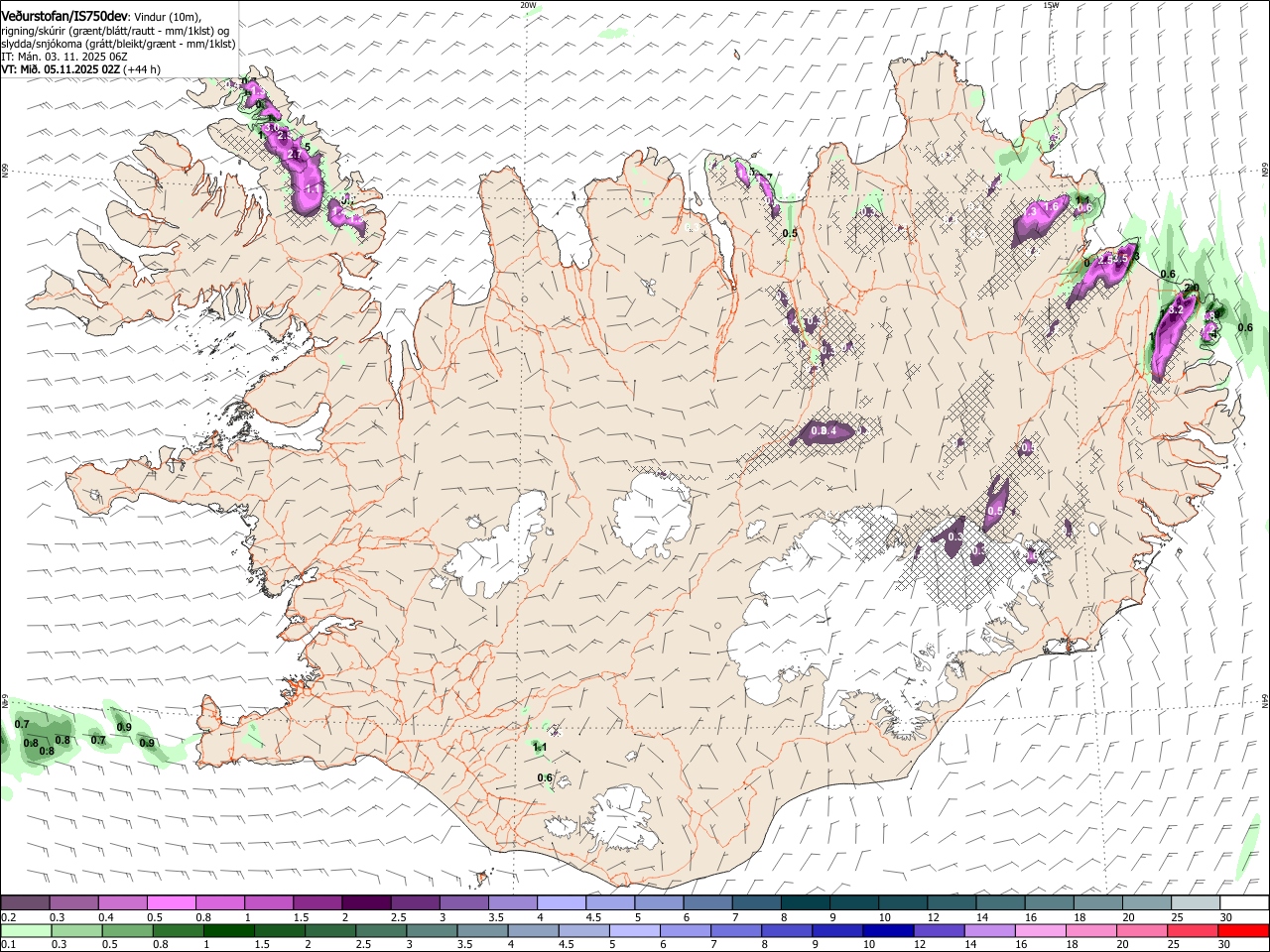Screen dimensions: 1270x952
Task: Pick the 1.5 magenta-purple swatch in upper legend
Action: pos(317,902)
